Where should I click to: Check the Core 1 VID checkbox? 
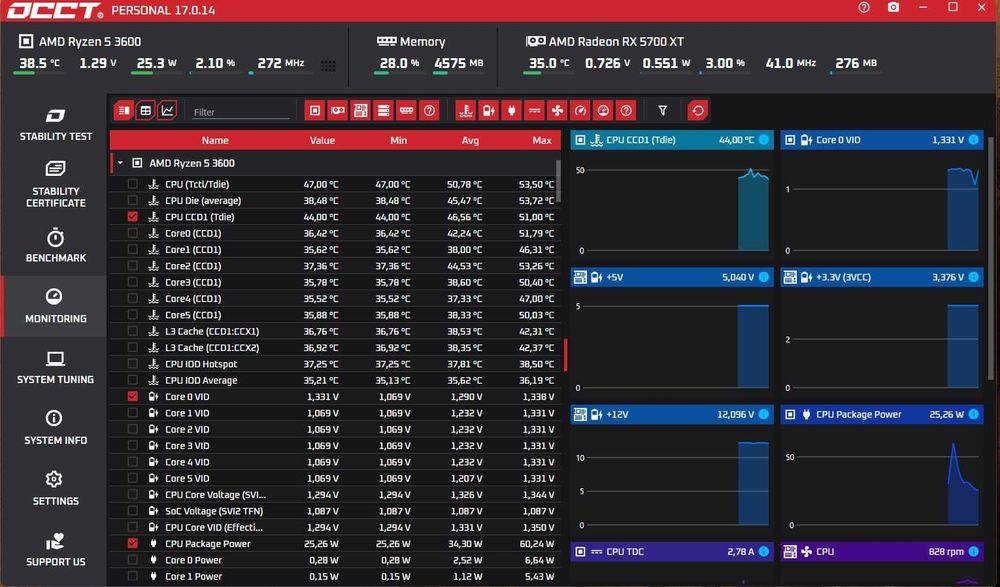pos(132,413)
